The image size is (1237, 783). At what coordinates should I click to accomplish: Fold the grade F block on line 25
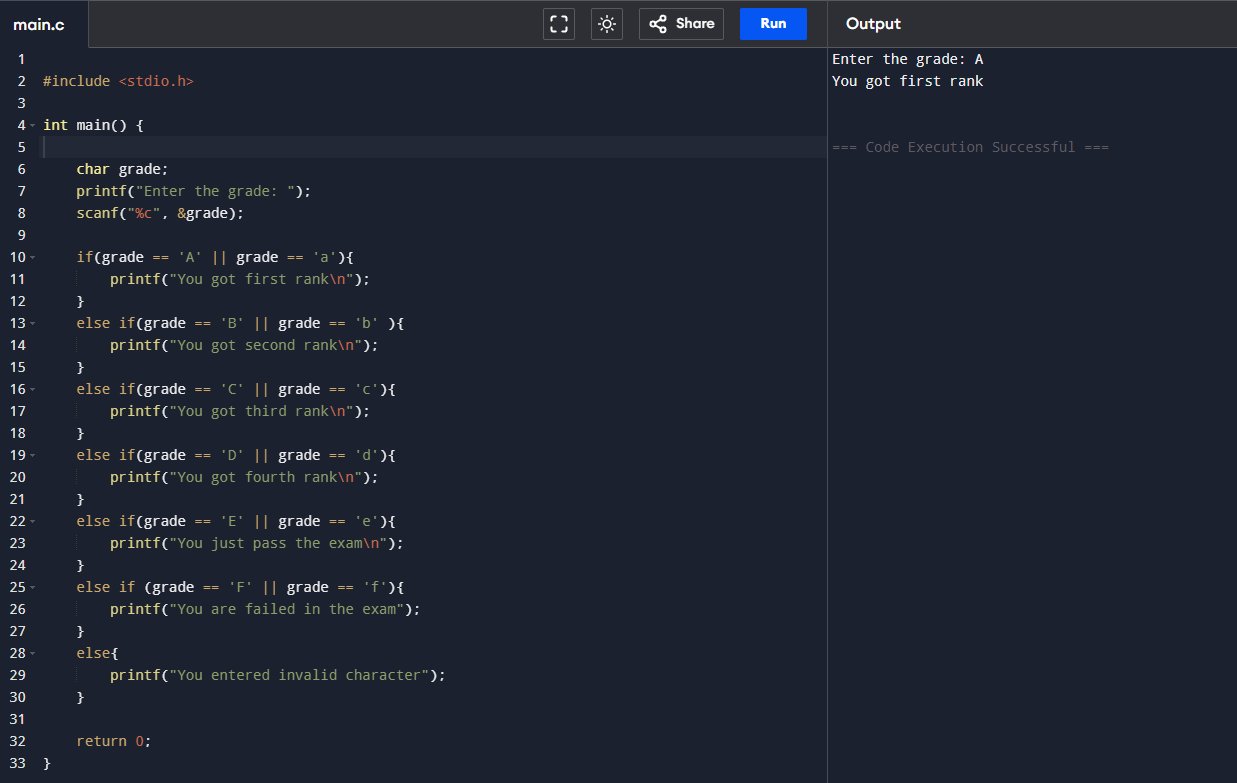33,588
